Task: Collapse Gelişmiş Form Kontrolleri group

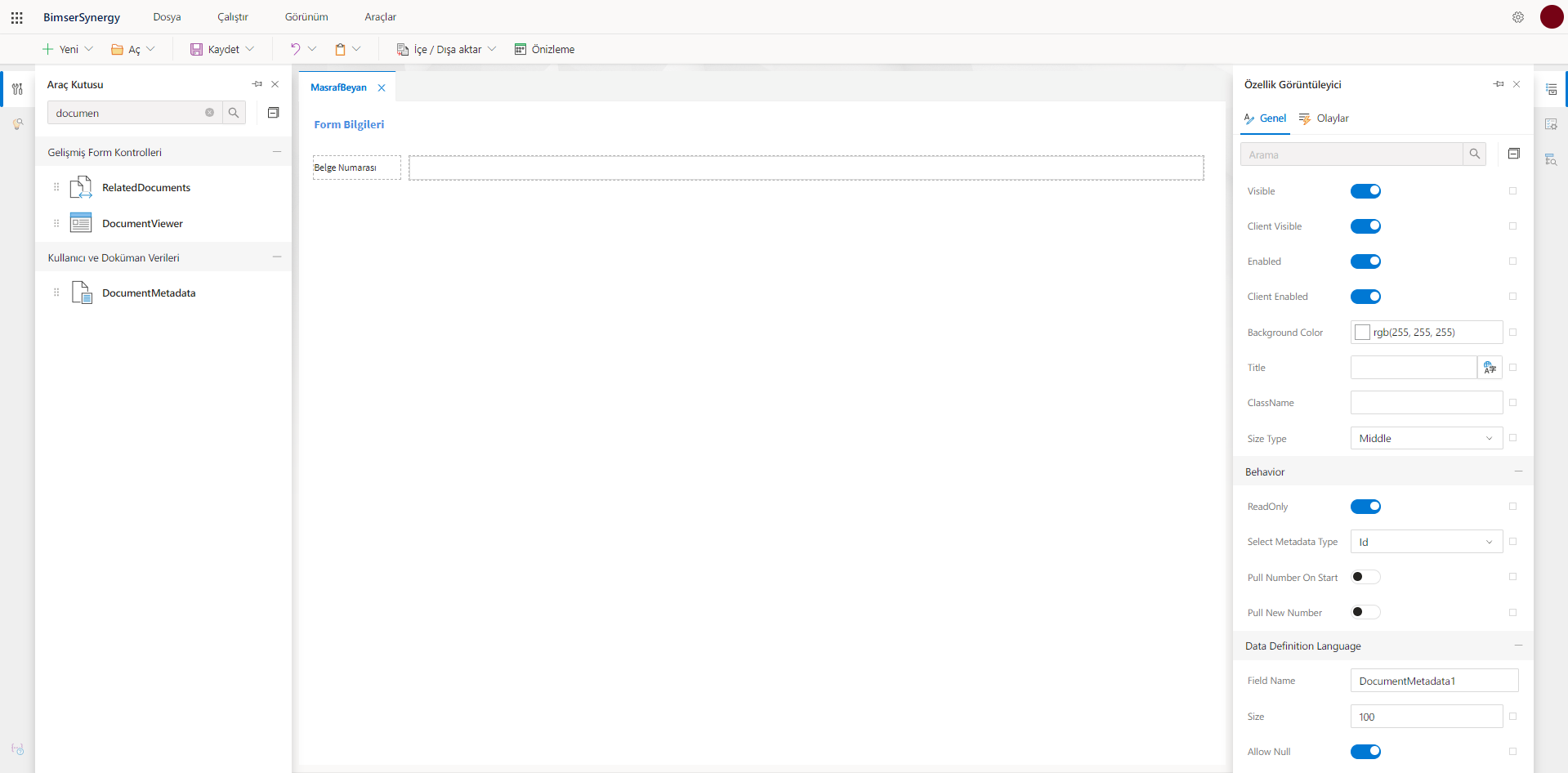Action: [277, 152]
